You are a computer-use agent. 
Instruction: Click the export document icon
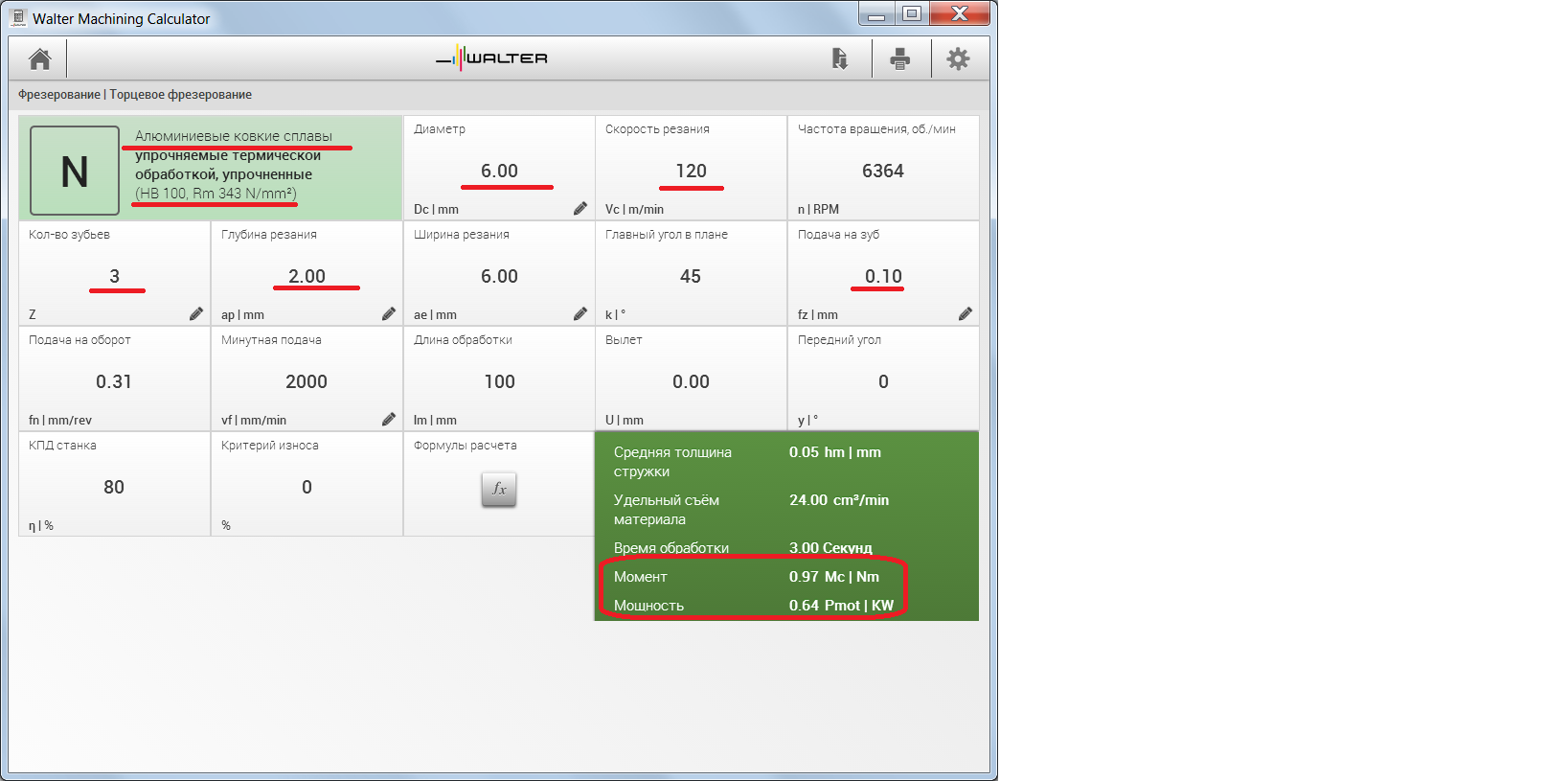point(840,59)
